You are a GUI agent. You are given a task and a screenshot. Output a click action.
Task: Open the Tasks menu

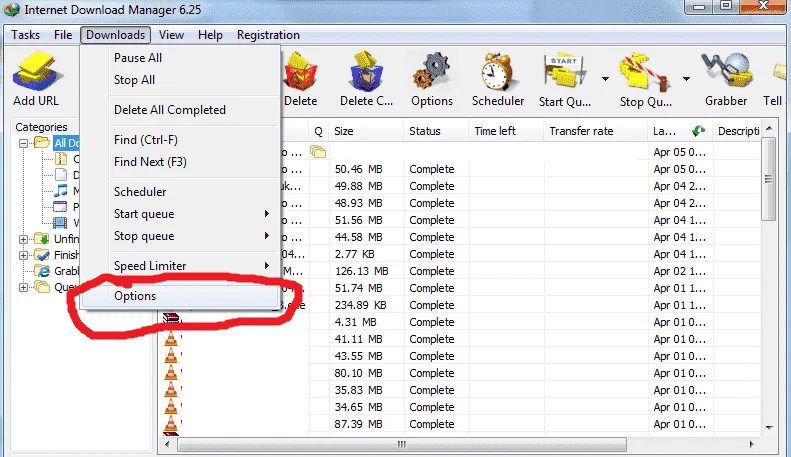tap(25, 35)
